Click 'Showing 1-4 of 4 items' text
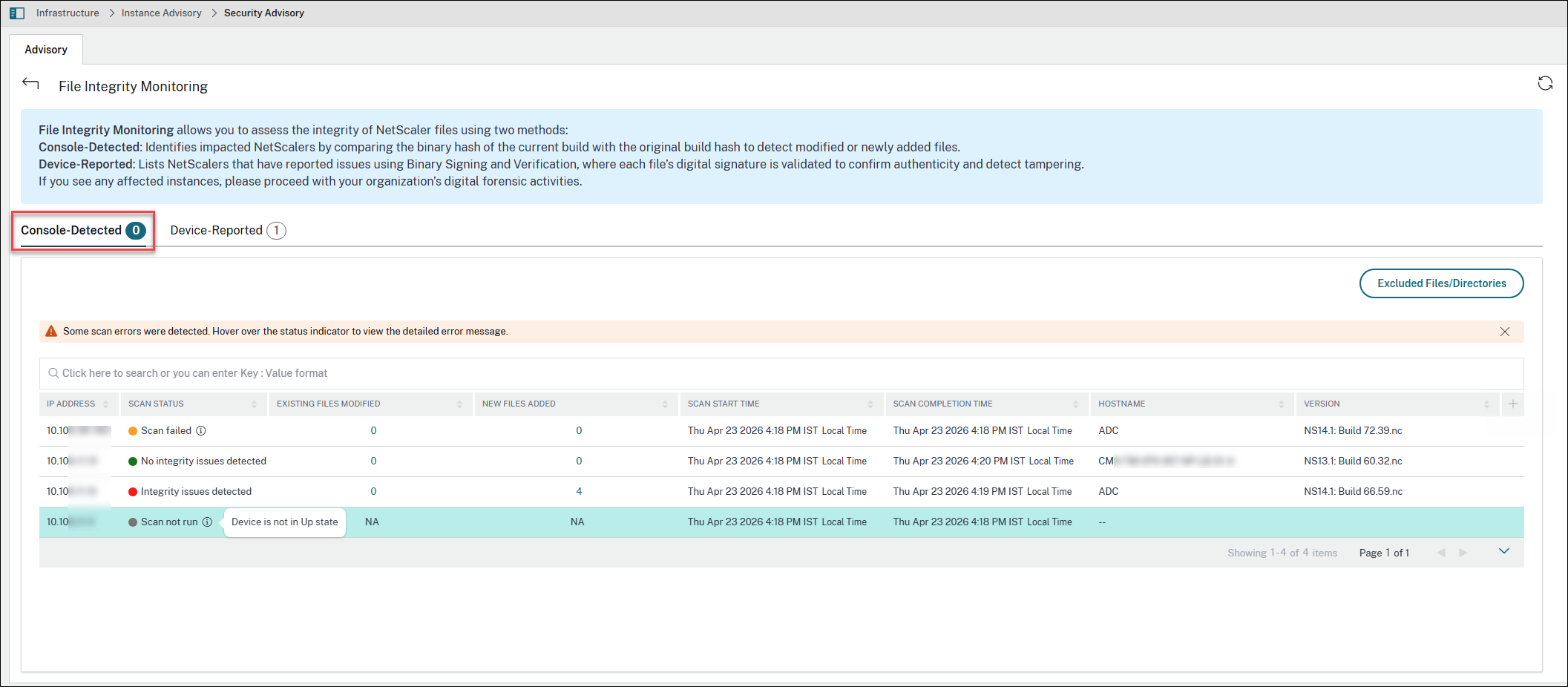This screenshot has width=1568, height=687. (x=1282, y=553)
